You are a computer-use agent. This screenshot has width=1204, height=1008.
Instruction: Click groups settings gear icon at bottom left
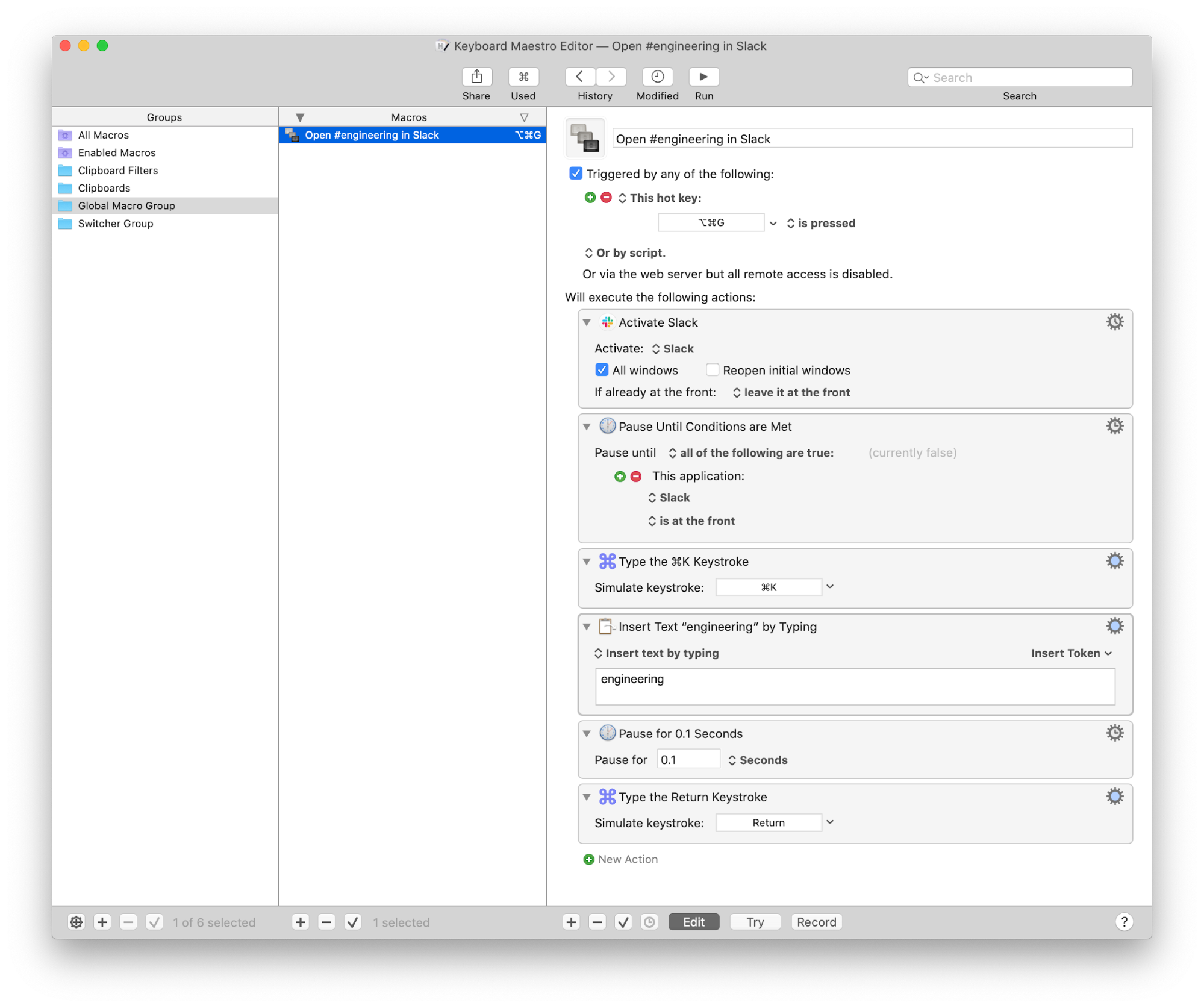pos(76,922)
